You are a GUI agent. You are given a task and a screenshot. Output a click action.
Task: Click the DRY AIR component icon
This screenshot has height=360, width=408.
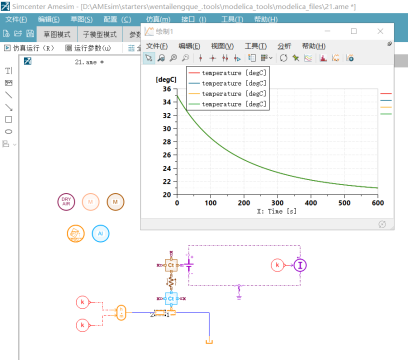click(66, 202)
